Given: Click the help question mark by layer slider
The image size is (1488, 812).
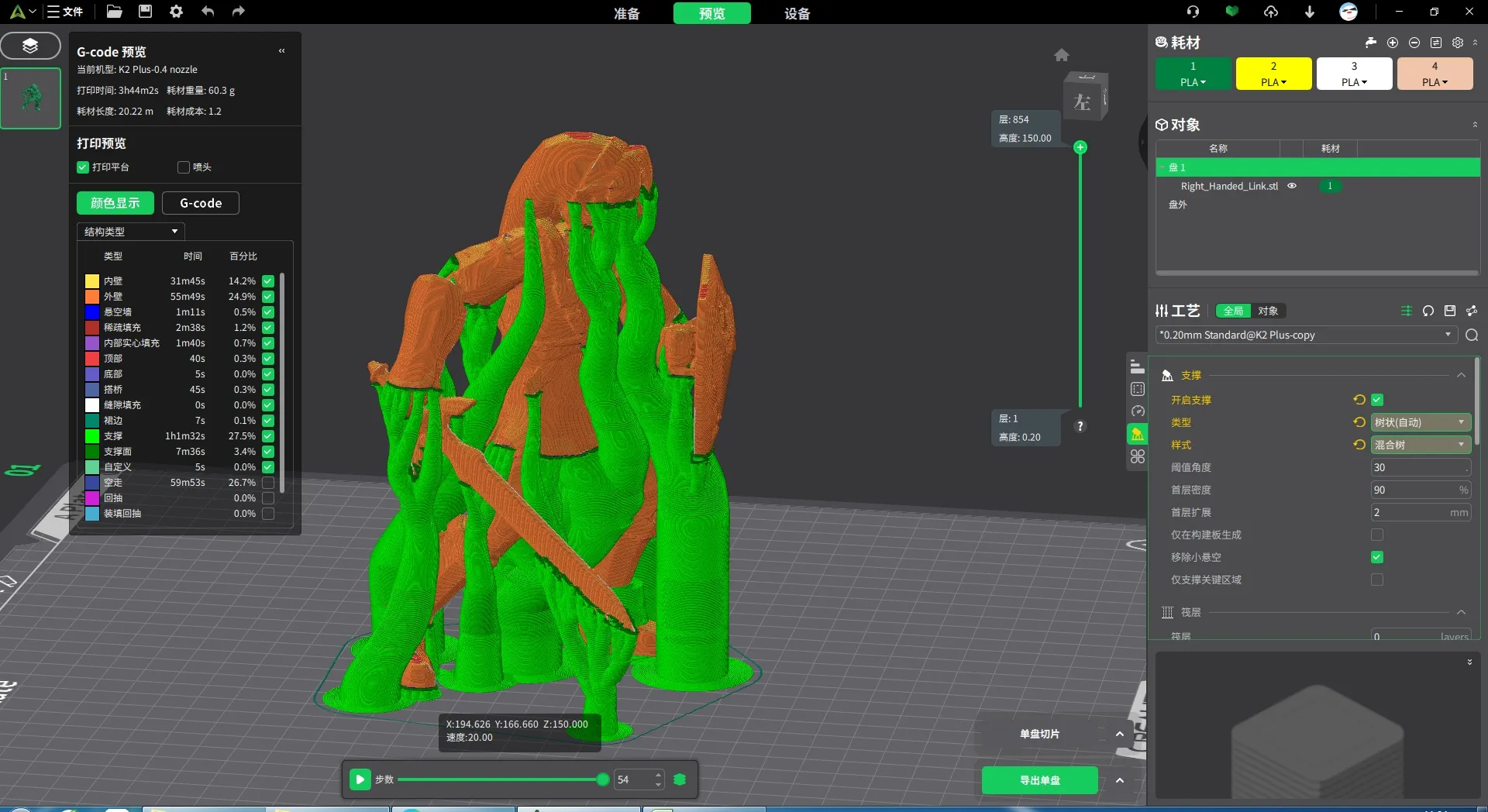Looking at the screenshot, I should tap(1080, 426).
